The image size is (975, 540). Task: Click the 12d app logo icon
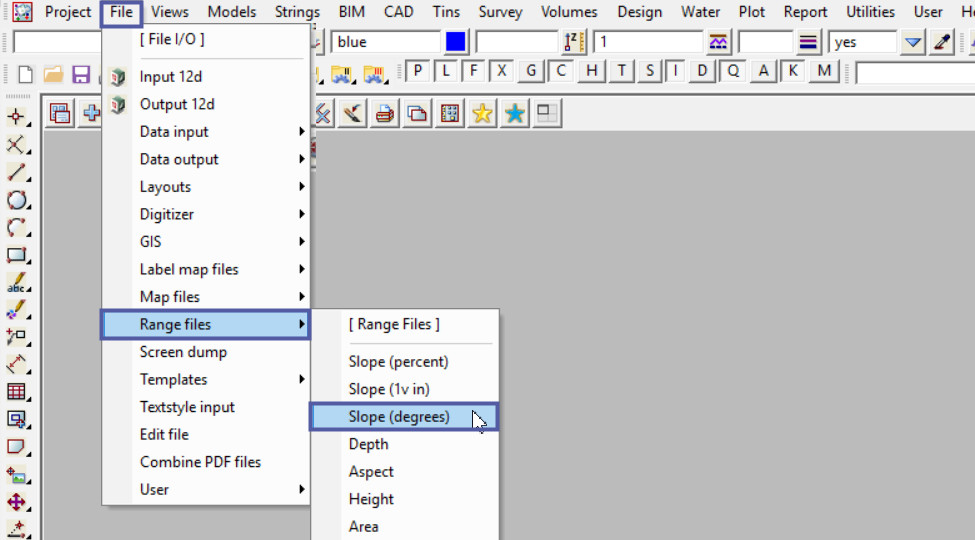pos(22,11)
